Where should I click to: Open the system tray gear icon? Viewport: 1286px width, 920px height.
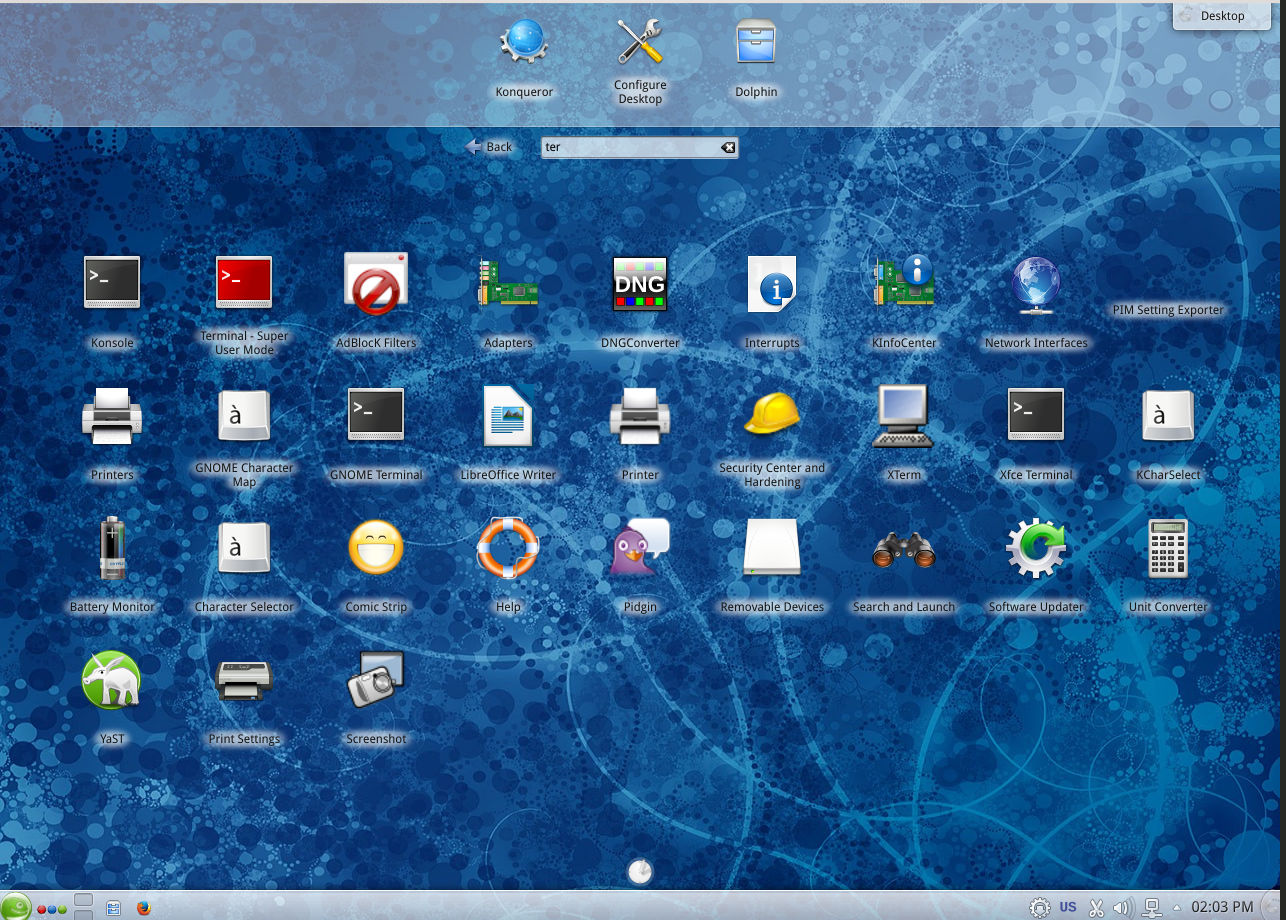pos(1040,907)
